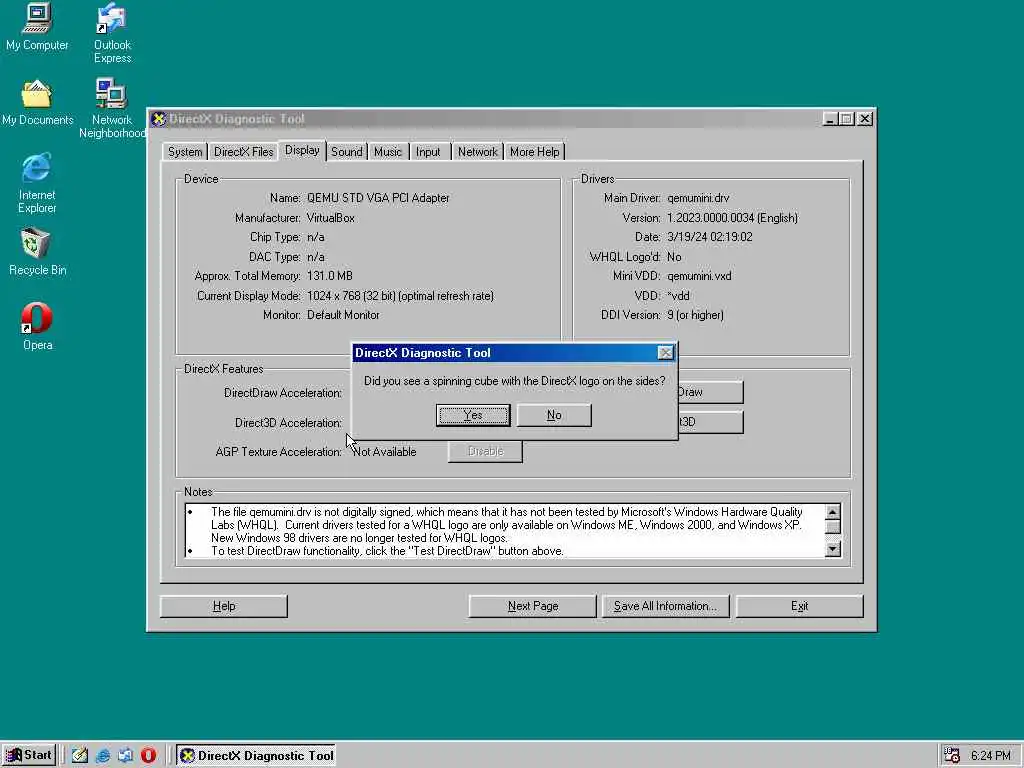Answer Yes to the spinning cube question
Image resolution: width=1024 pixels, height=768 pixels.
point(473,415)
